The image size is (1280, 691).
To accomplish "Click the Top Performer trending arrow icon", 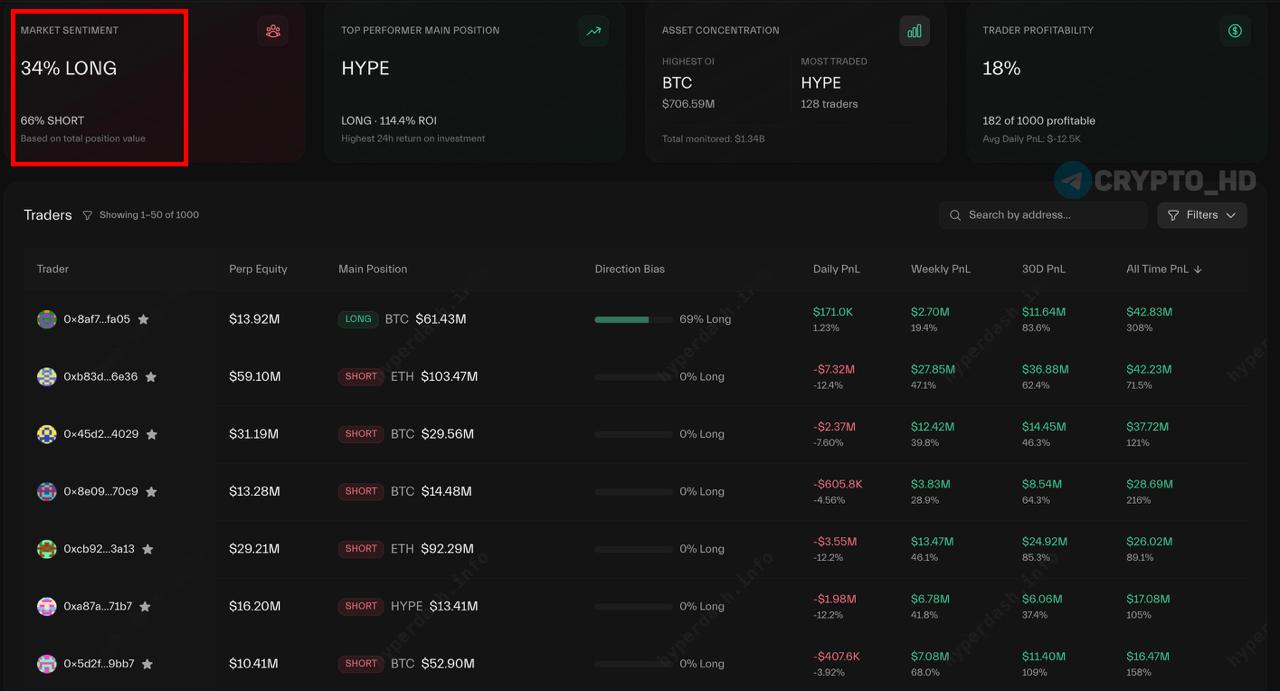I will [x=593, y=31].
